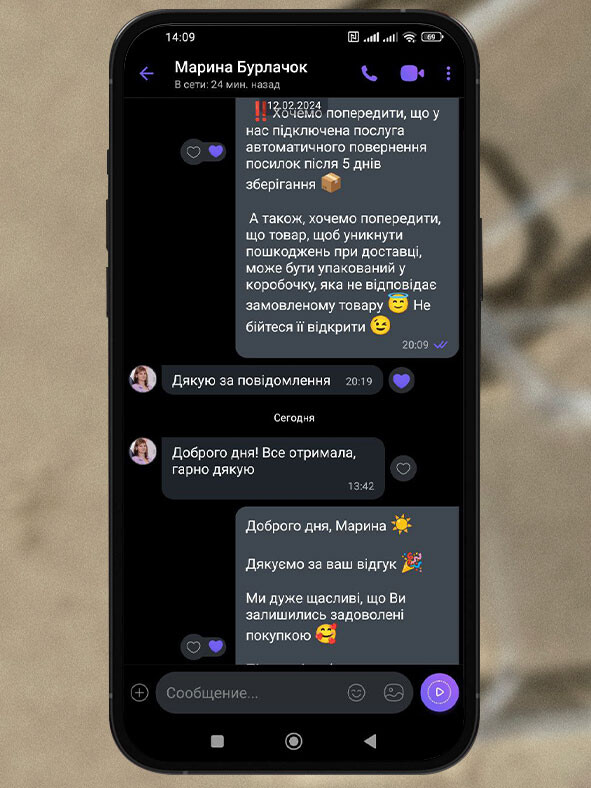Image resolution: width=591 pixels, height=788 pixels.
Task: Tap the filled purple heart beside the top message
Action: [x=216, y=151]
